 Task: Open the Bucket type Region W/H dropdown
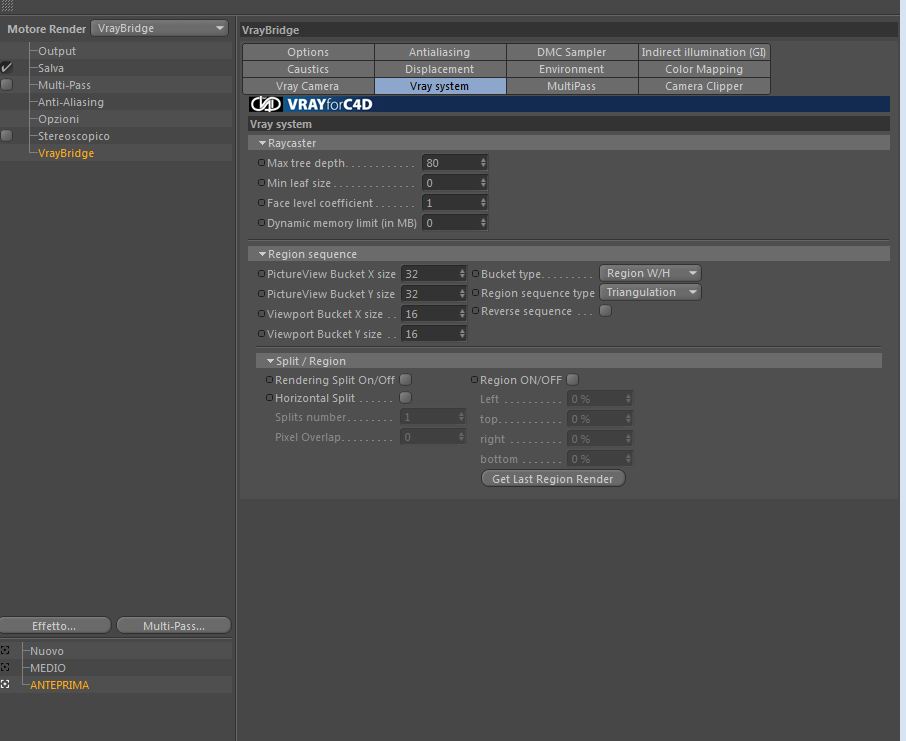[650, 273]
